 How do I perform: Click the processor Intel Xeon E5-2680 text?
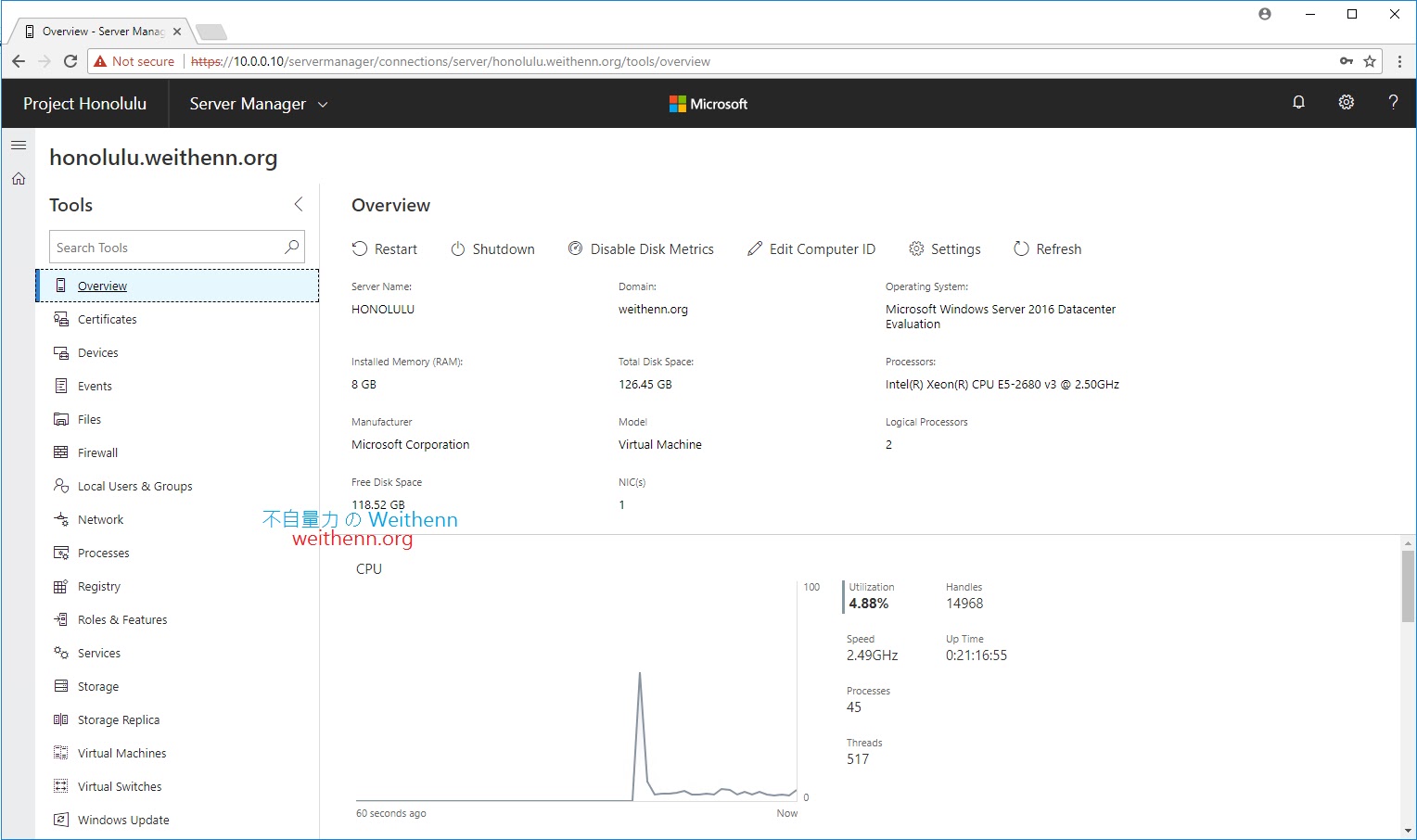click(x=1002, y=385)
